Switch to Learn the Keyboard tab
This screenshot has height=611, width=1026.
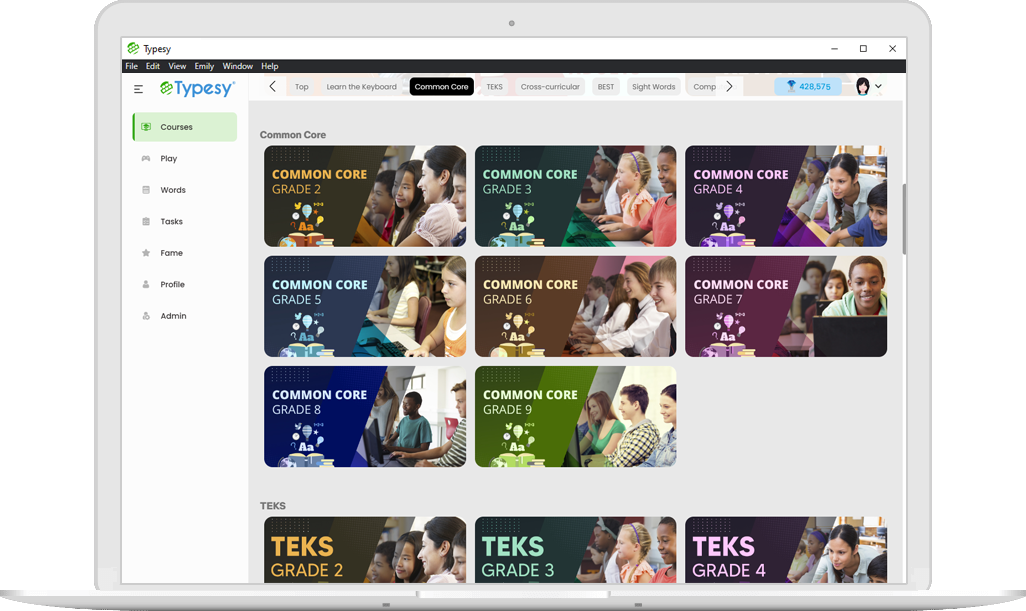point(361,86)
